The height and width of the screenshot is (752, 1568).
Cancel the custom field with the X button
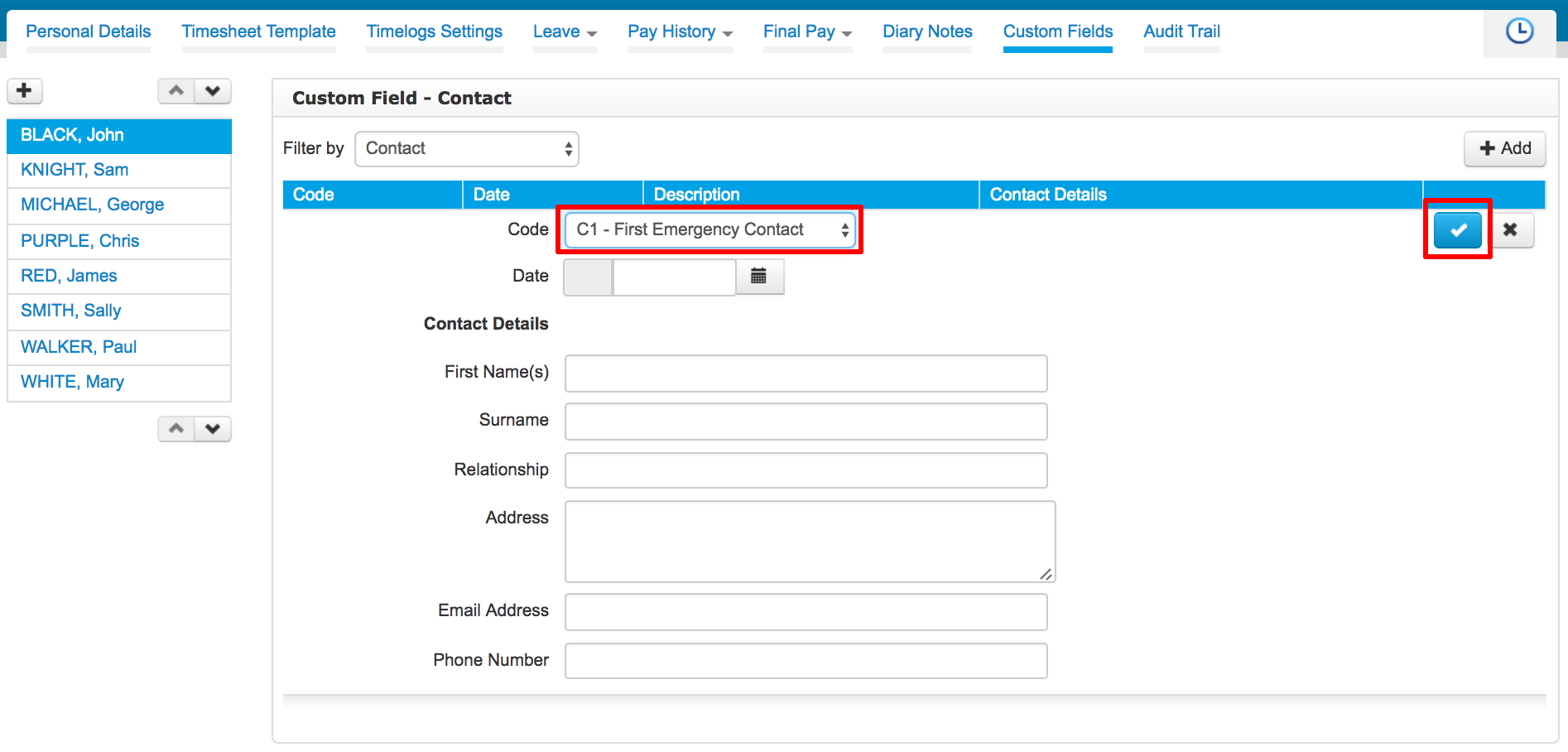click(1511, 230)
